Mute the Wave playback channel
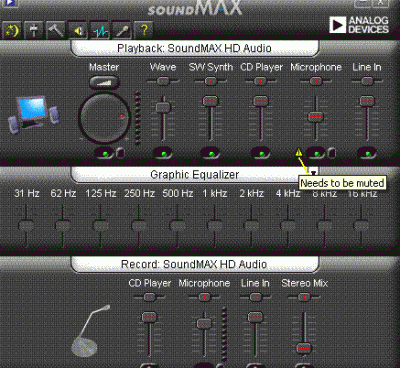Viewport: 400px width, 368px height. pos(163,154)
